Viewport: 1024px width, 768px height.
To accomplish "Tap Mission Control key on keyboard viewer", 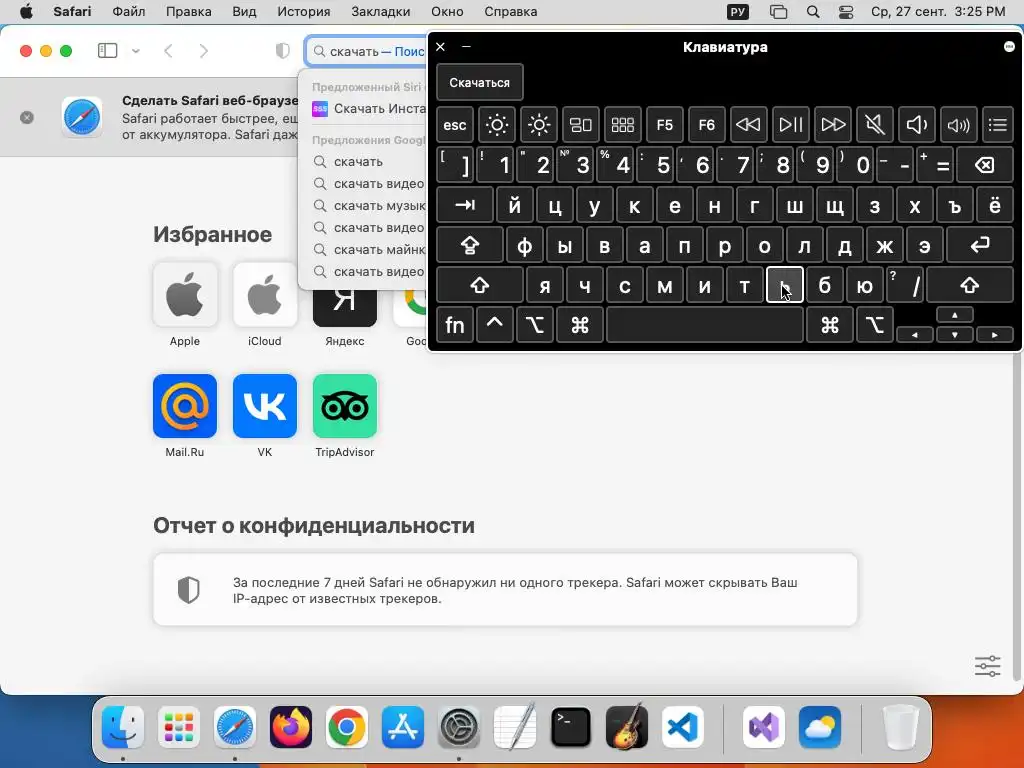I will (x=581, y=125).
